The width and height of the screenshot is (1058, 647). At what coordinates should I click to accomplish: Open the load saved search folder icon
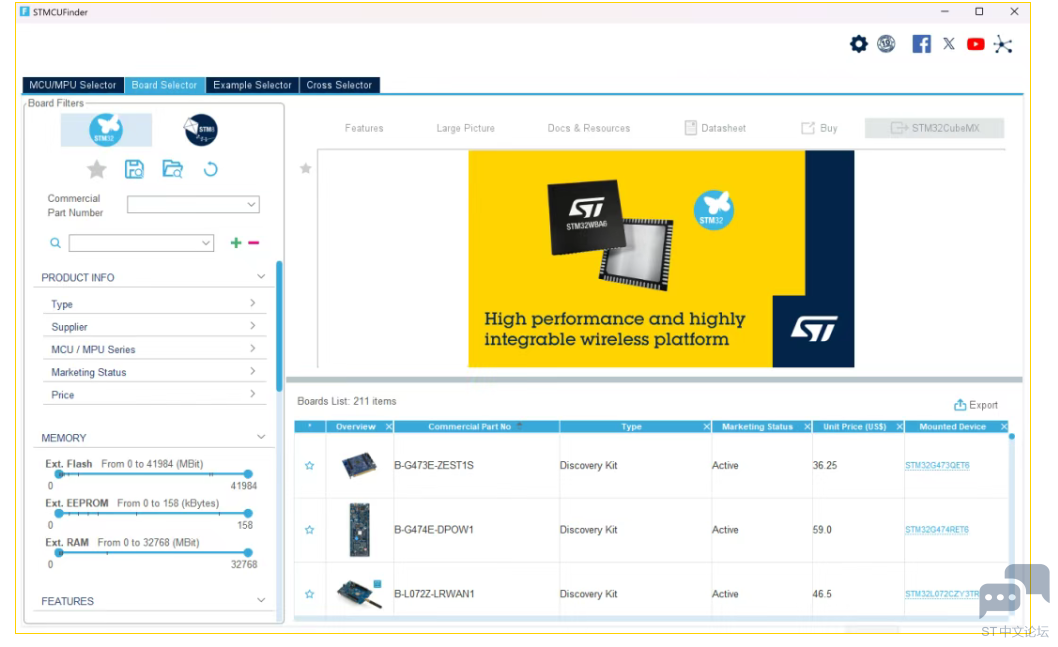172,169
